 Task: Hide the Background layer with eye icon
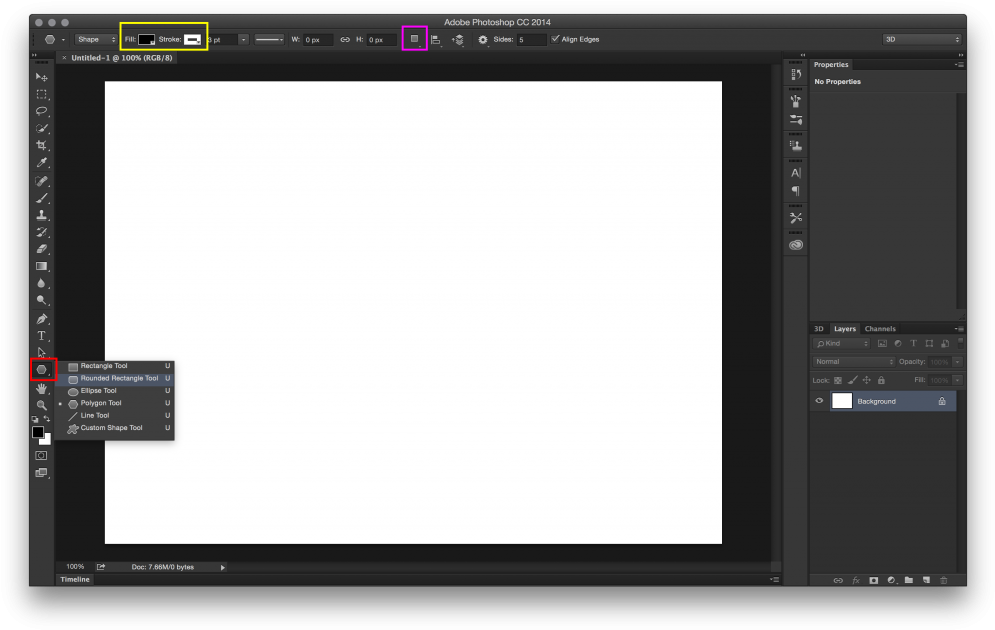coord(819,401)
